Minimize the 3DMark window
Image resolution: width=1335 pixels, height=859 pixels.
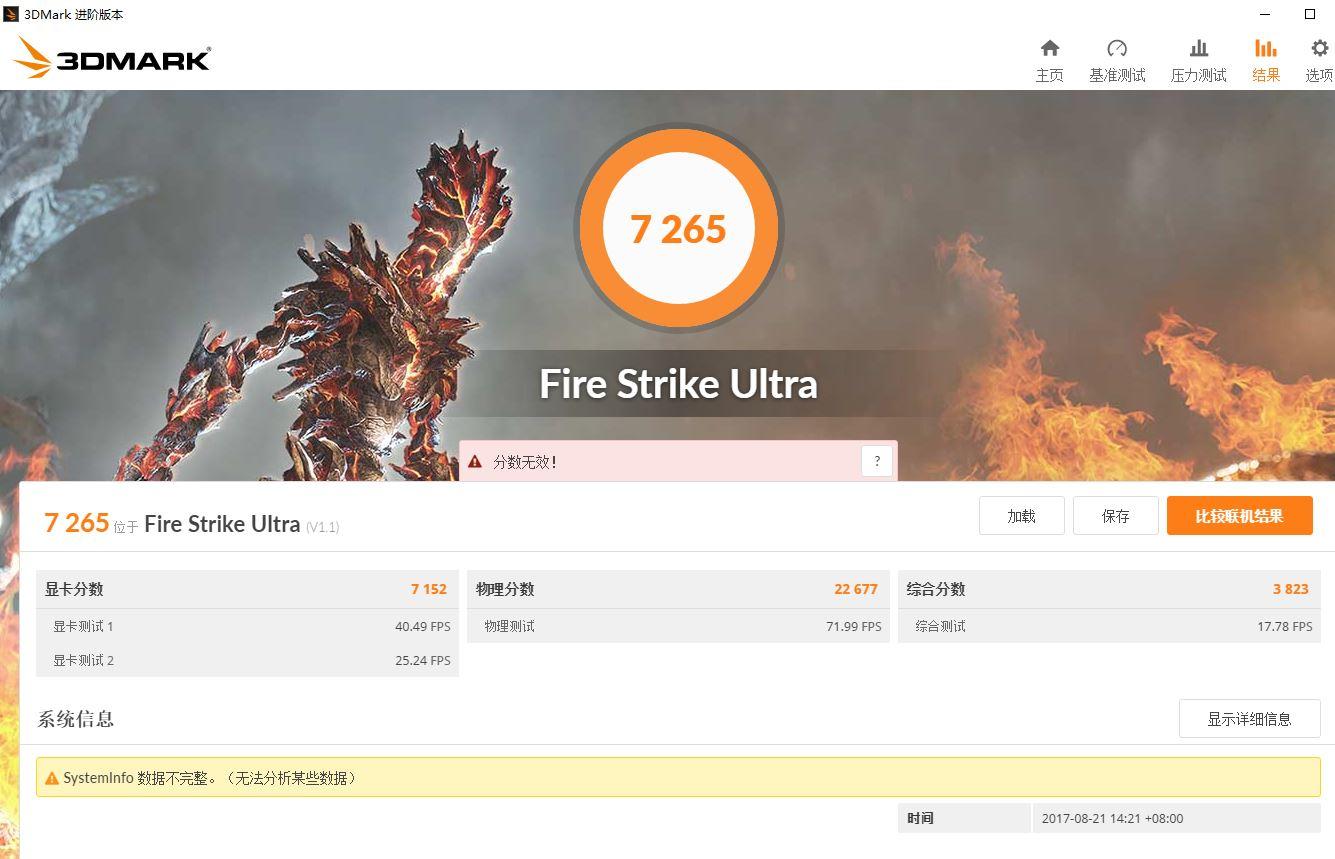[1265, 14]
